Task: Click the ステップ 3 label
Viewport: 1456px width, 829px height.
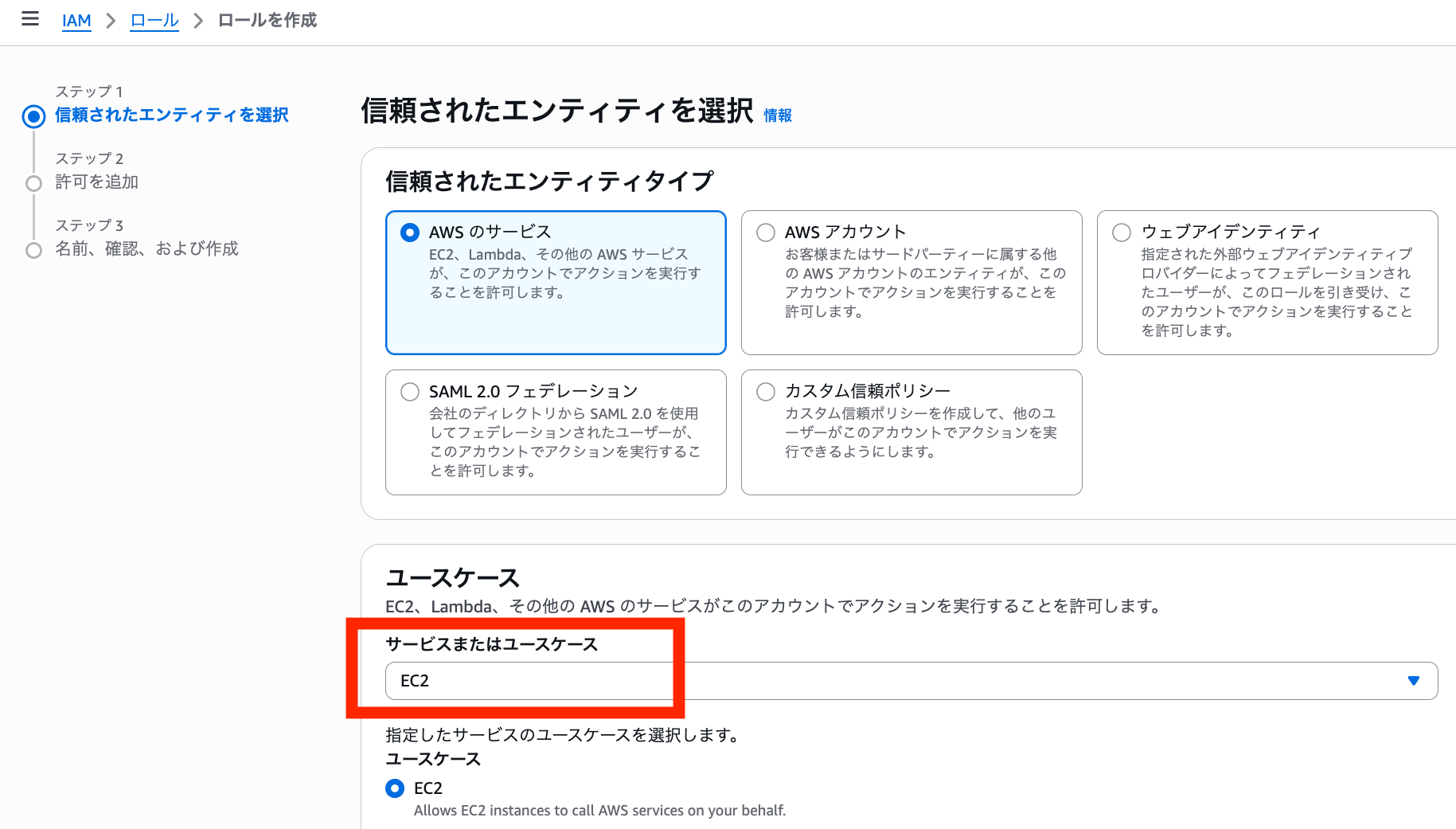Action: [89, 225]
